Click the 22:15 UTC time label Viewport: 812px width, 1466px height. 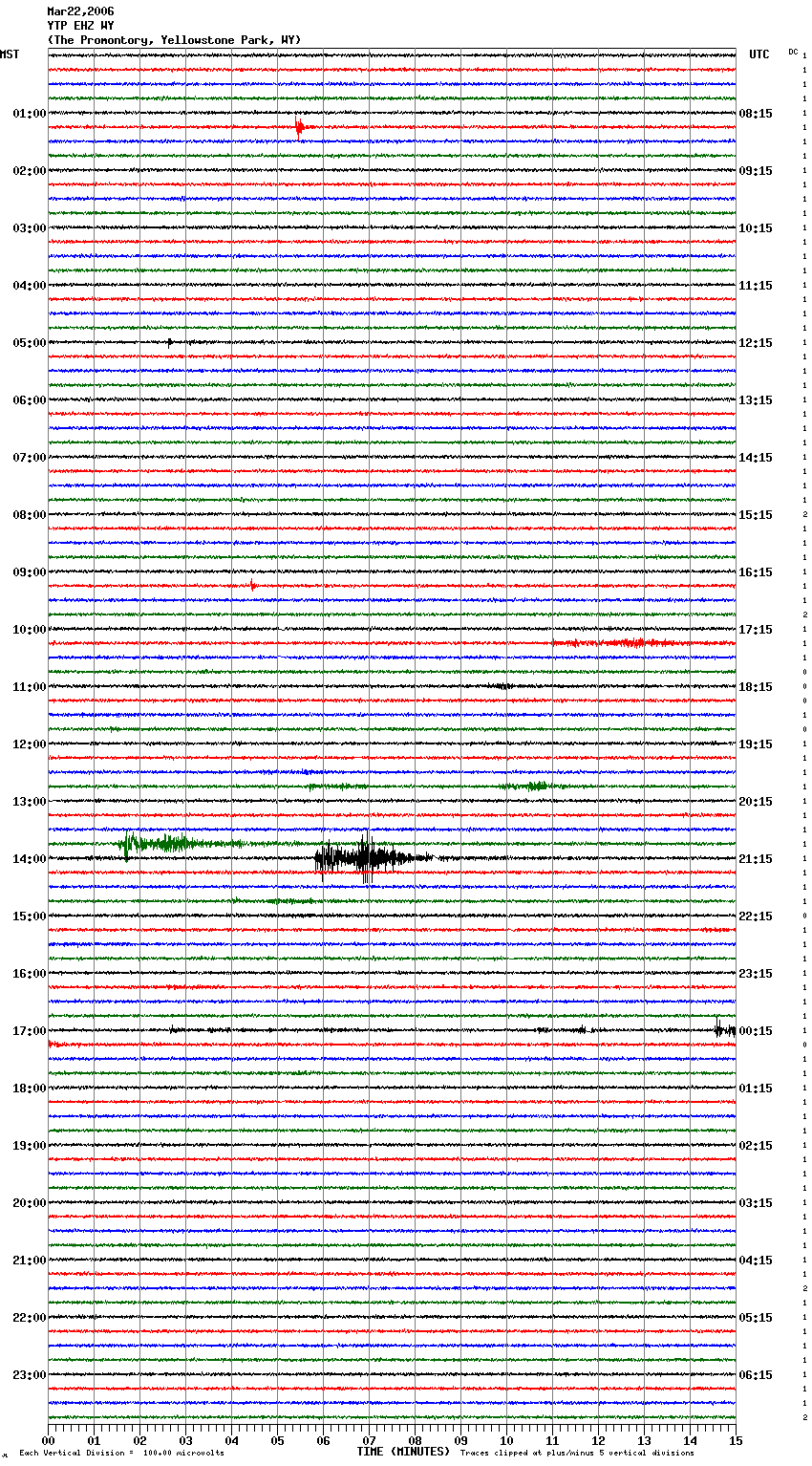tap(756, 916)
